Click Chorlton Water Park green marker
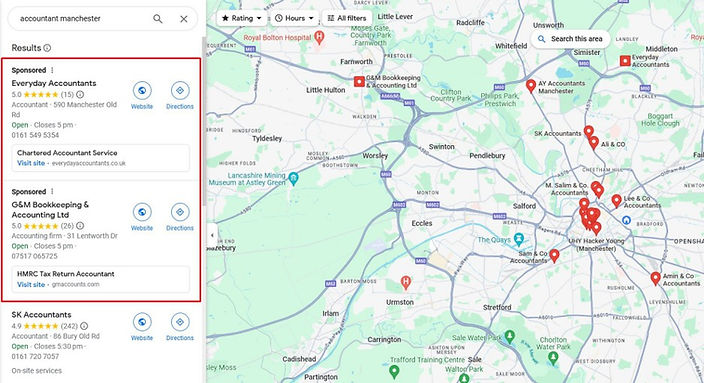The height and width of the screenshot is (383, 704). (553, 358)
